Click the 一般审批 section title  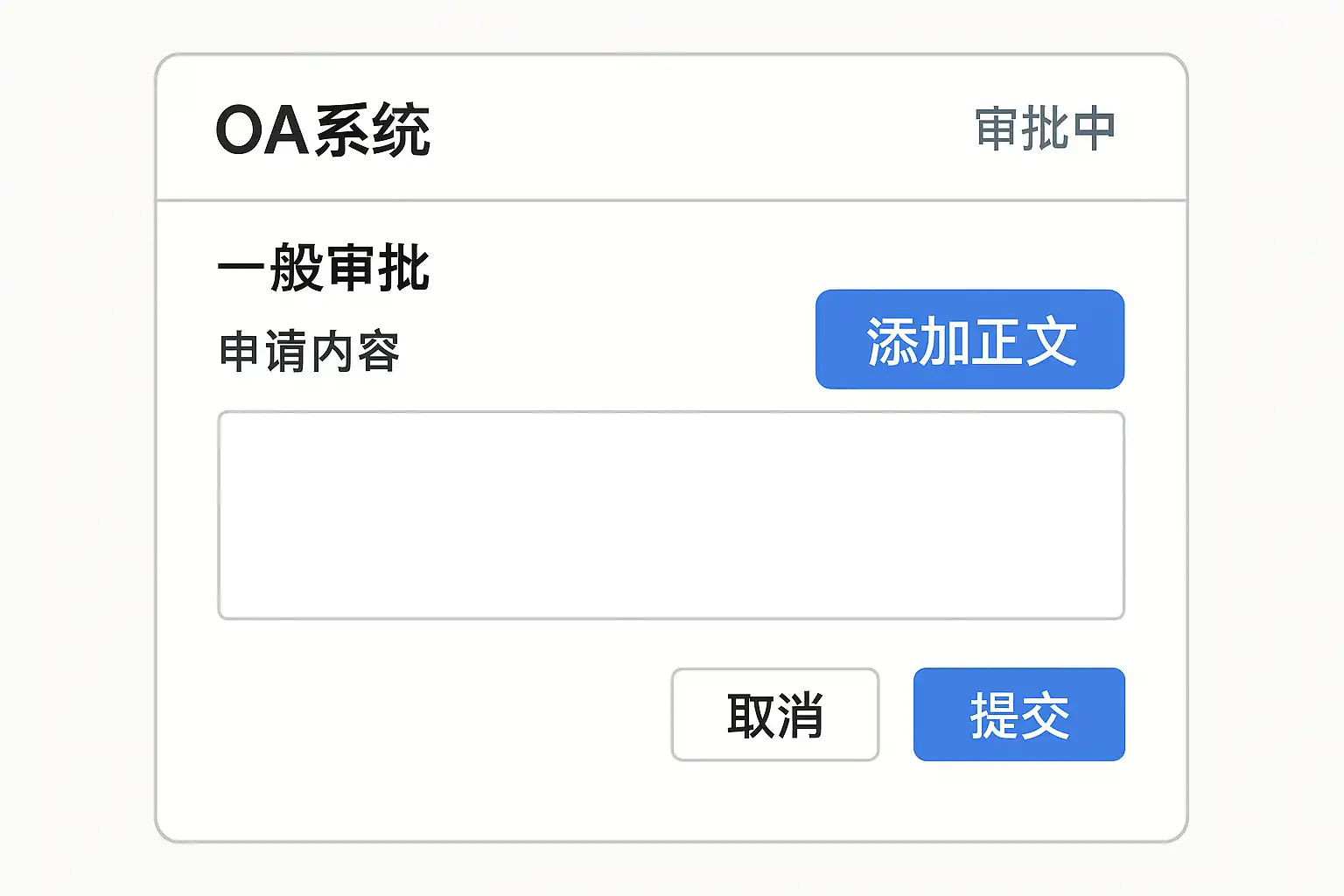pos(323,268)
